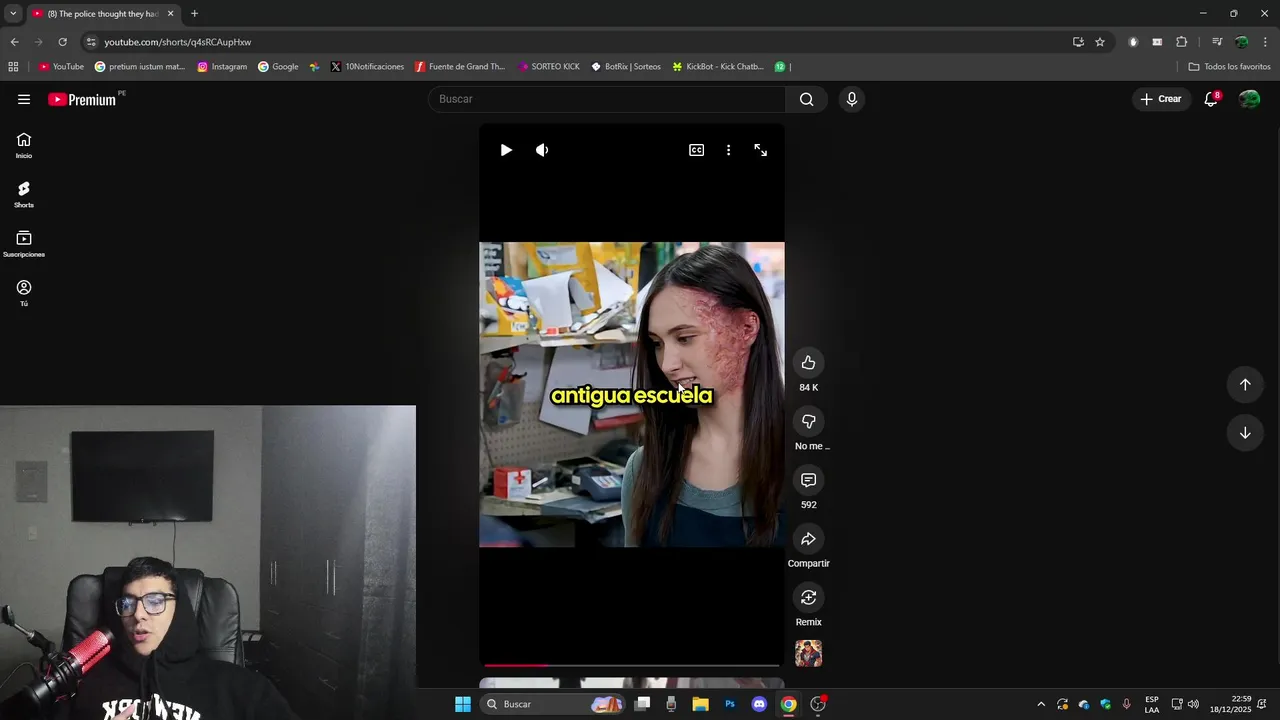Open the Short's sound thumbnail
The height and width of the screenshot is (720, 1280).
coord(809,653)
